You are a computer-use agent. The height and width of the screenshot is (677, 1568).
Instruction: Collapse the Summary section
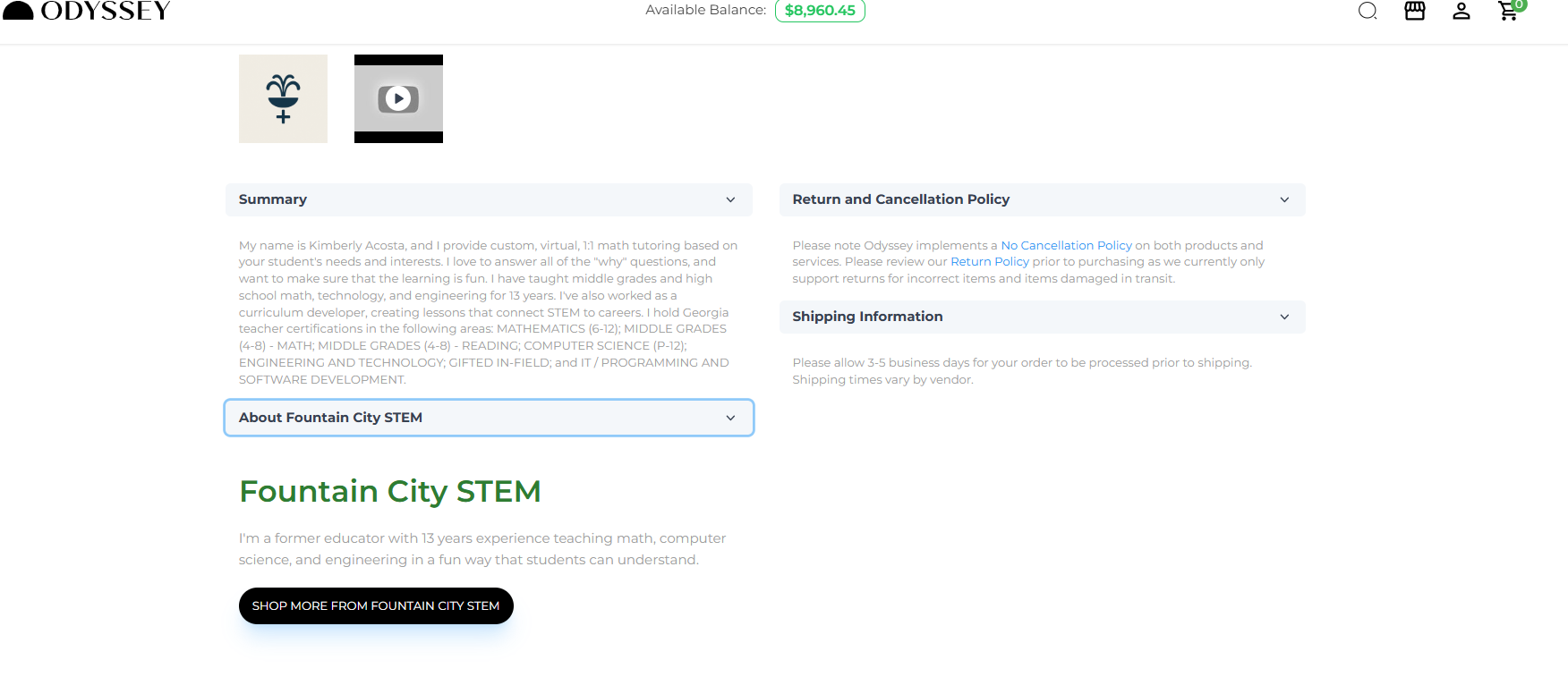coord(489,199)
